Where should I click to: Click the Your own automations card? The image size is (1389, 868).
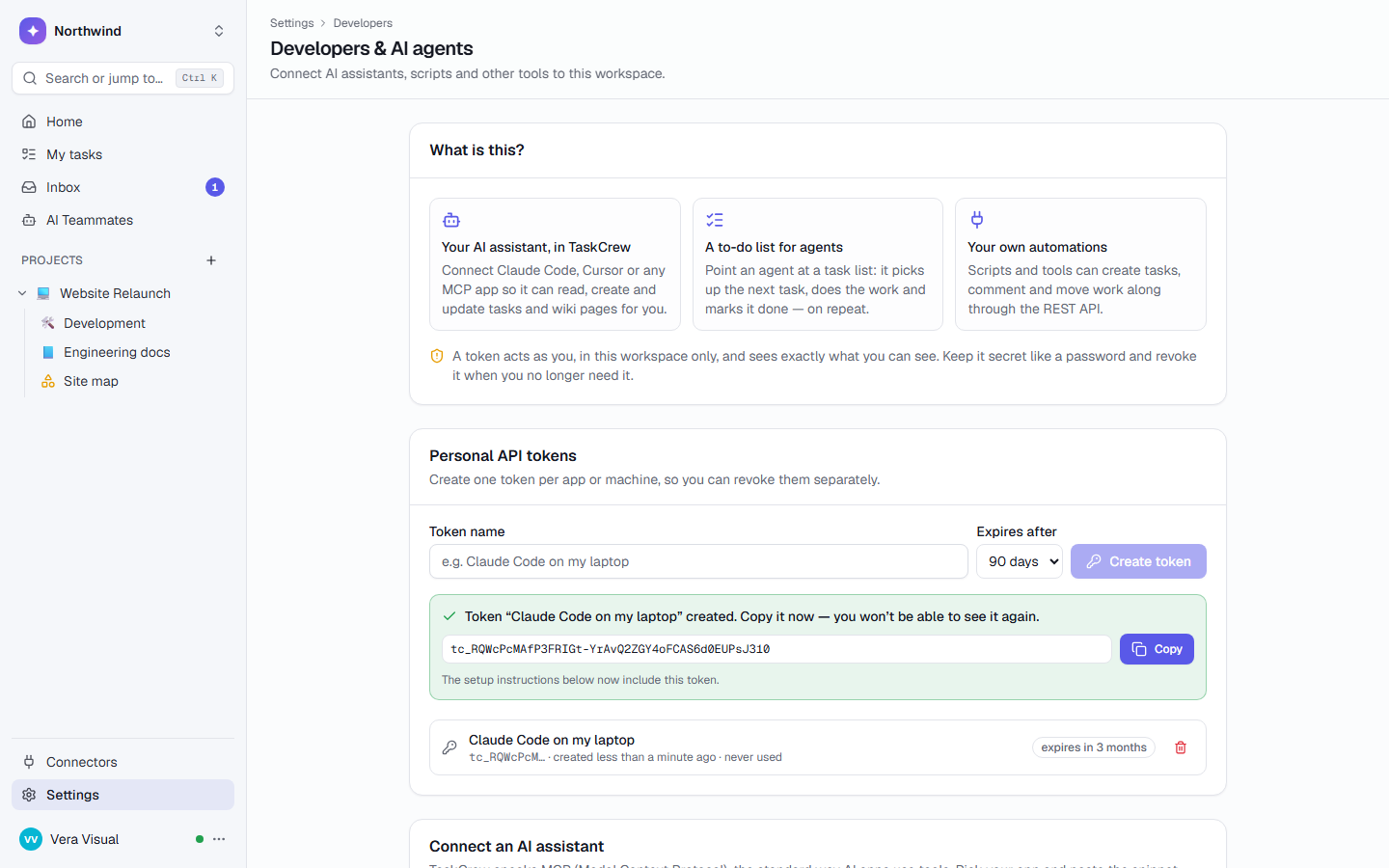pos(1080,264)
